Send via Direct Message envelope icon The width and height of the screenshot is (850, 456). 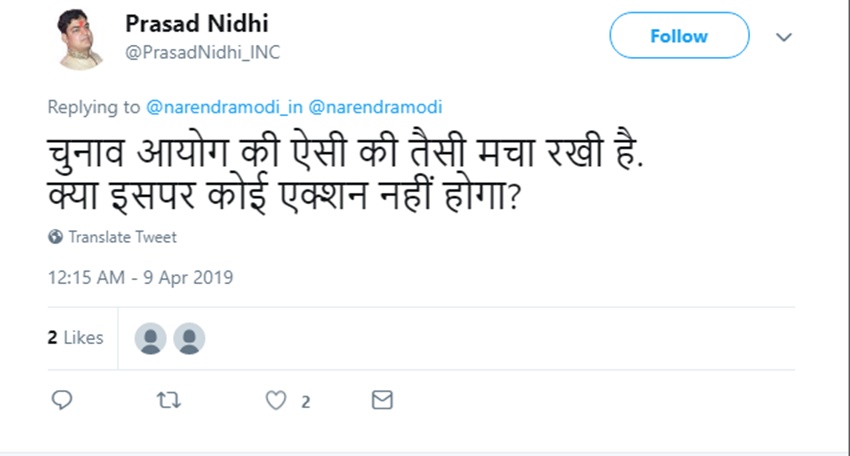click(x=382, y=400)
